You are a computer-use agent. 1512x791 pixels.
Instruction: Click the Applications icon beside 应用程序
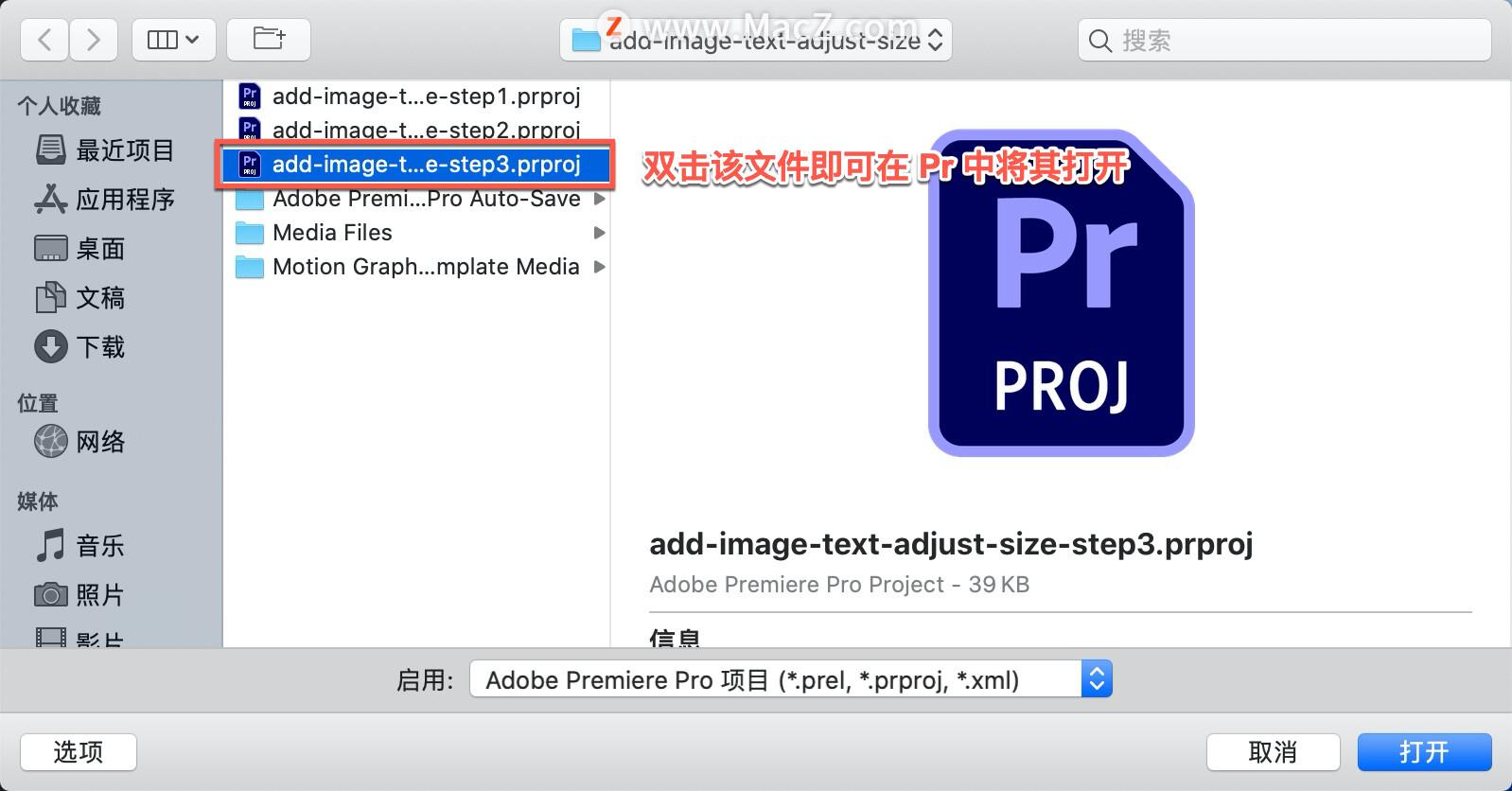(x=51, y=200)
